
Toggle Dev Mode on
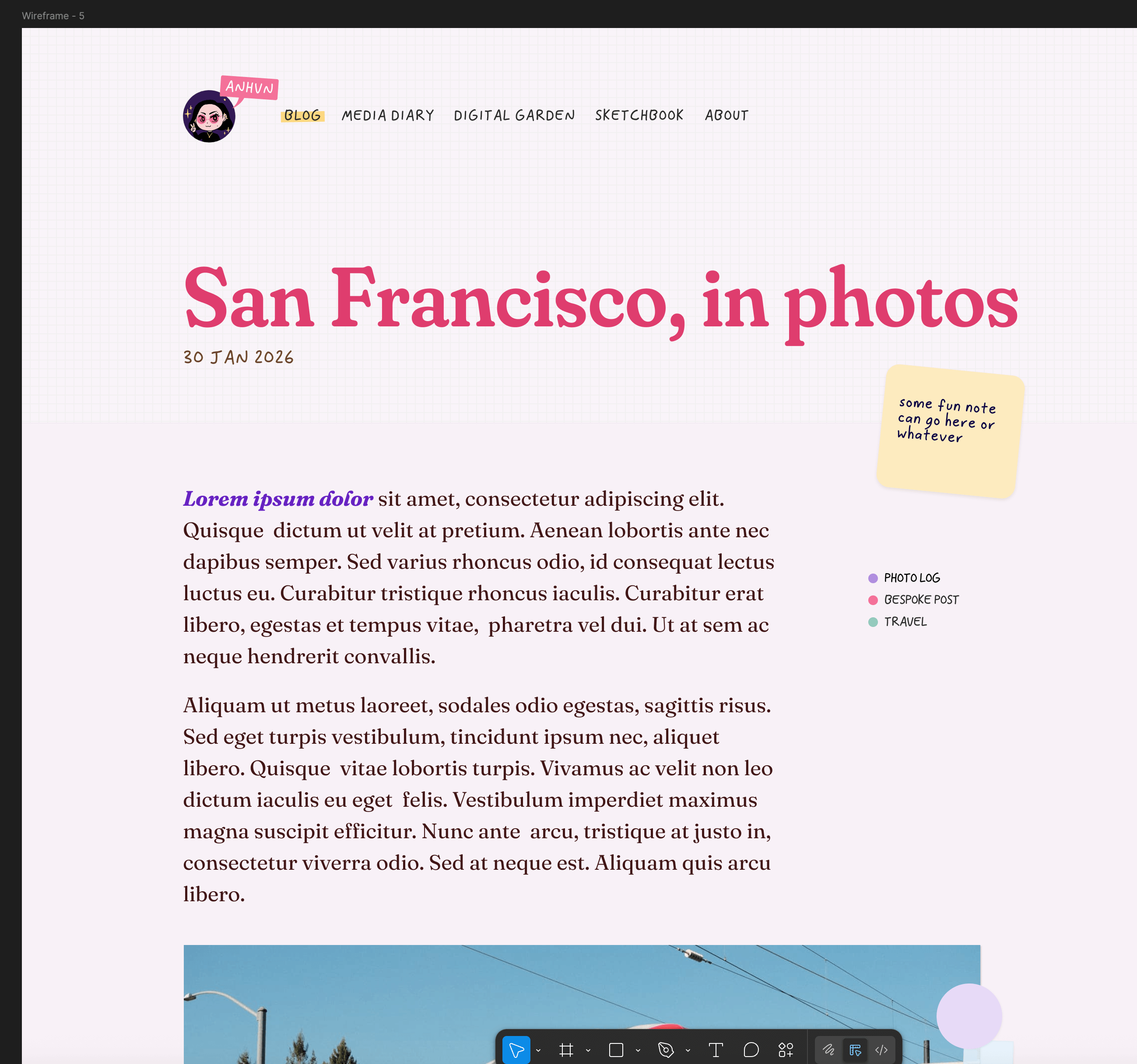click(881, 1049)
